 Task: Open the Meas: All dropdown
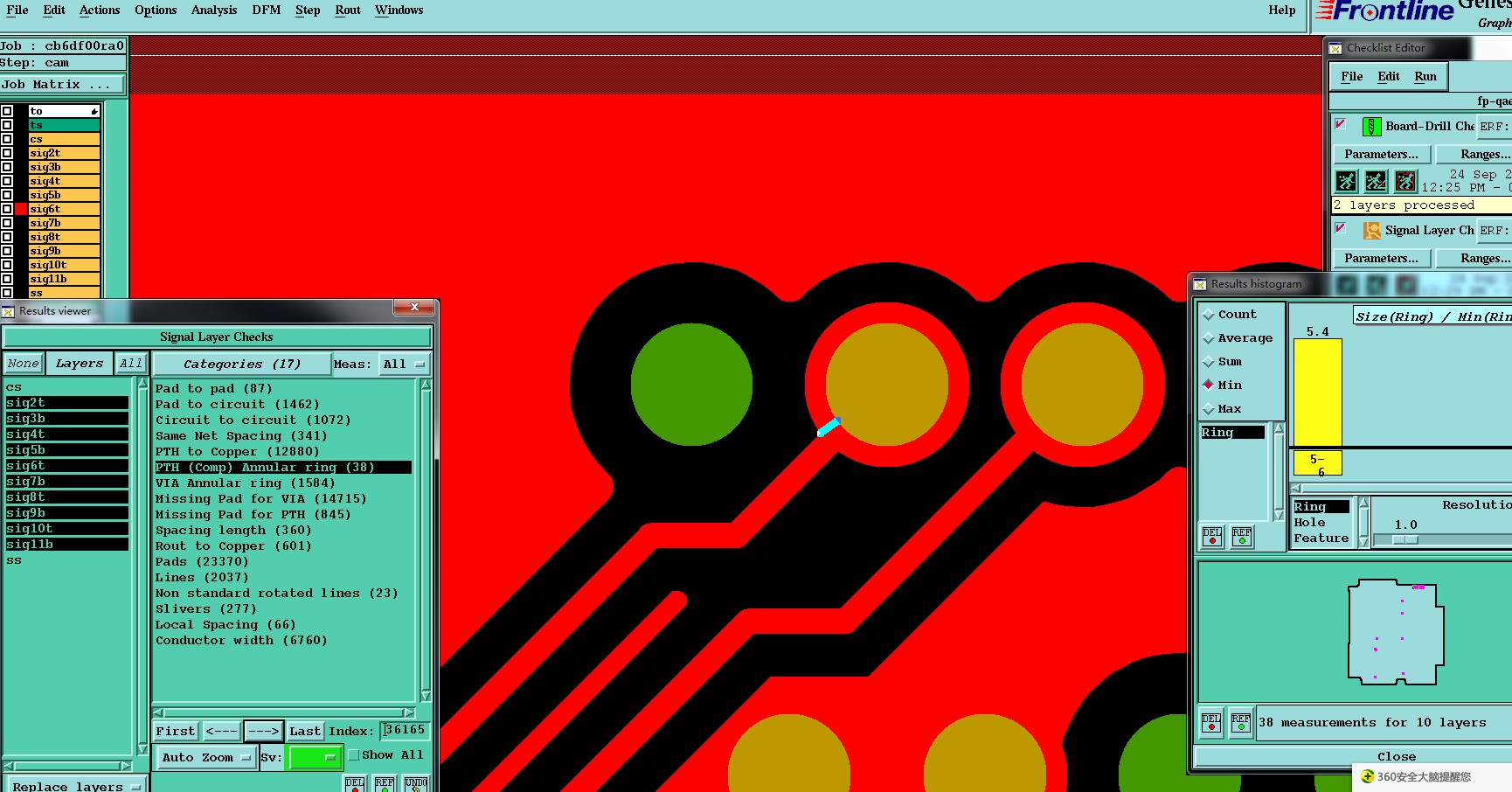(404, 365)
